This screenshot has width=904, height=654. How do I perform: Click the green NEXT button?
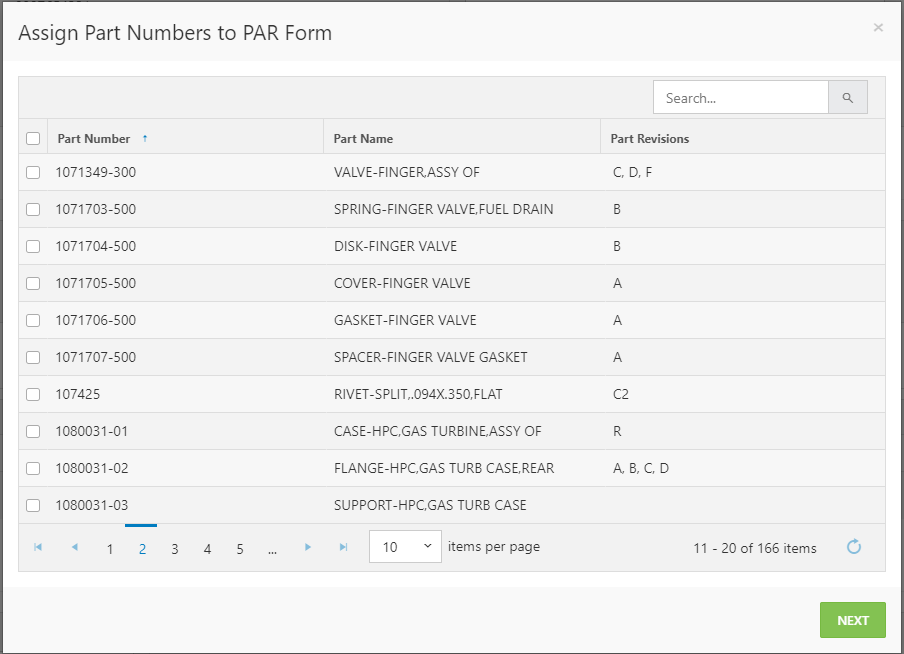click(853, 620)
